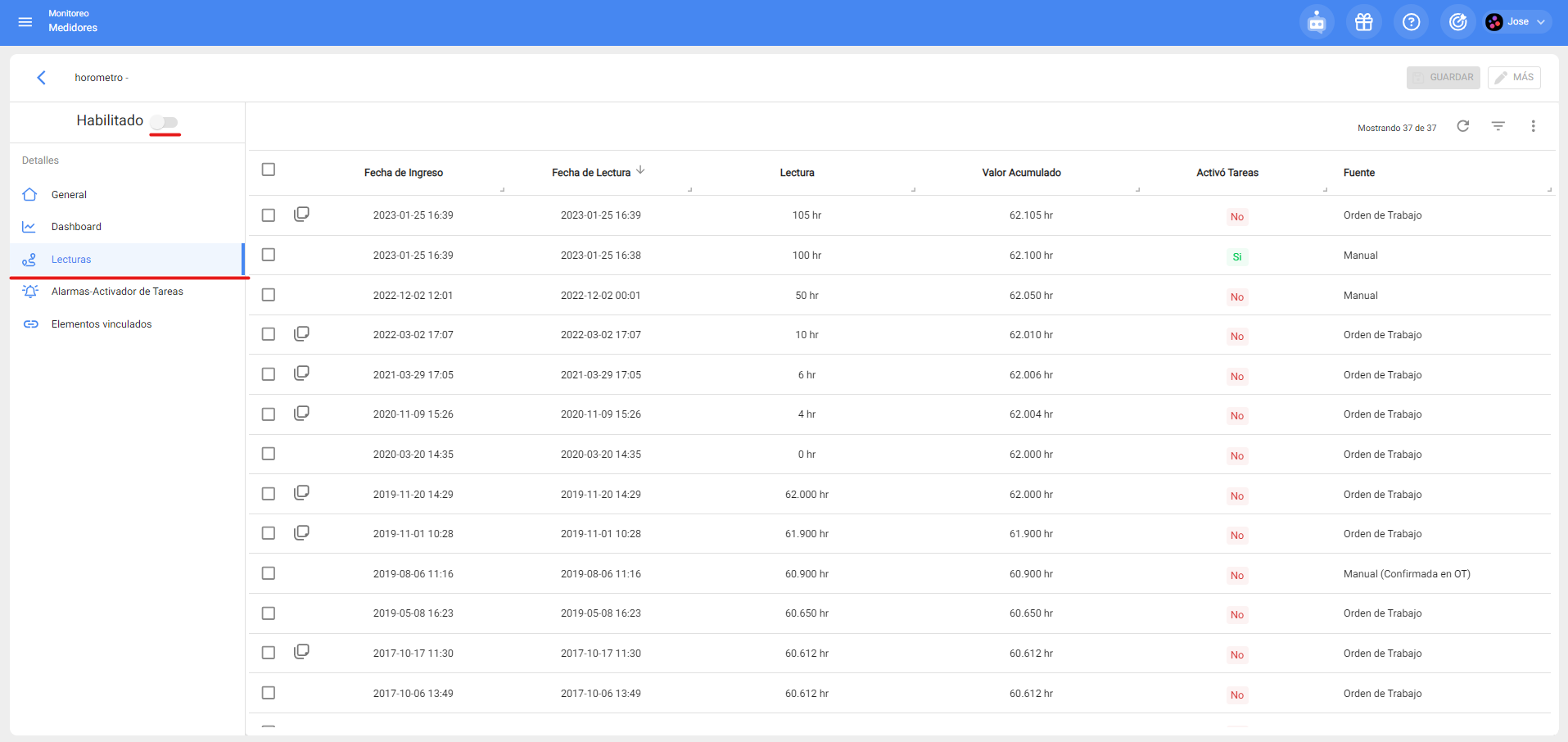
Task: Toggle the Habilitado switch
Action: tap(165, 122)
